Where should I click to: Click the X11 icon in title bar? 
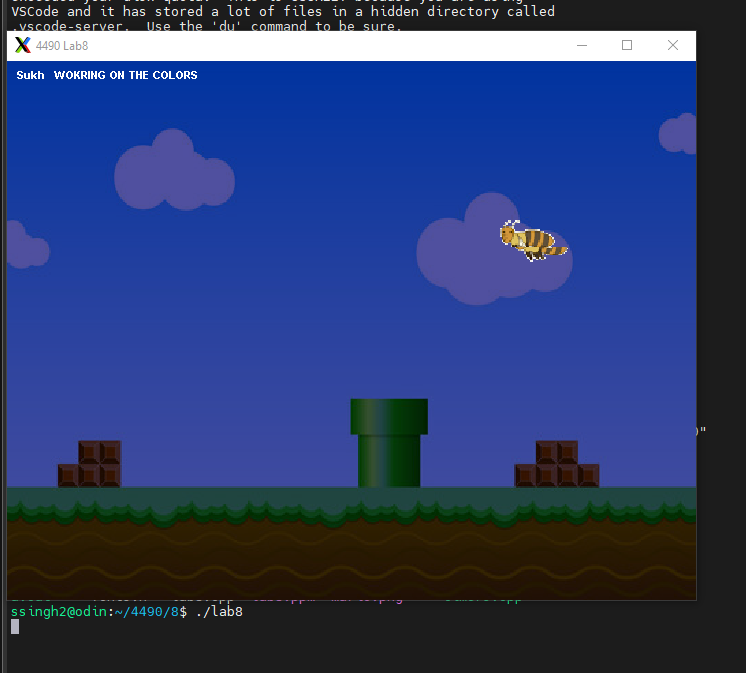(22, 46)
